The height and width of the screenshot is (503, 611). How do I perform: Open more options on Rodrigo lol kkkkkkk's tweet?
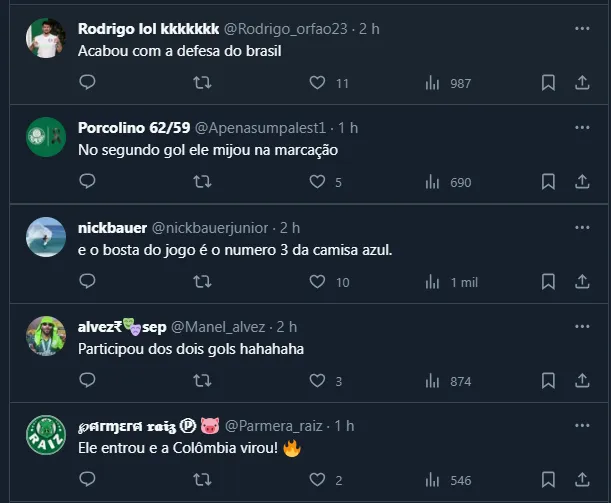[582, 29]
